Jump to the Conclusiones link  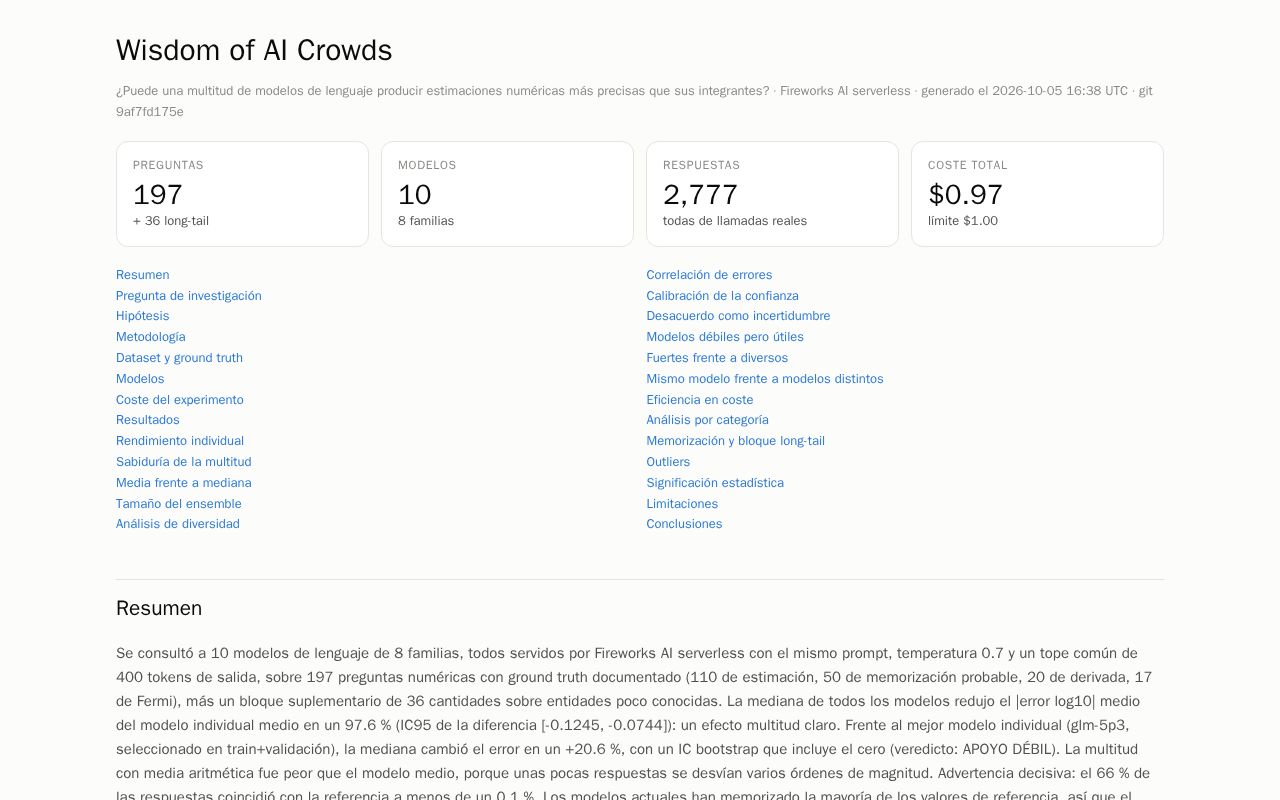click(684, 524)
